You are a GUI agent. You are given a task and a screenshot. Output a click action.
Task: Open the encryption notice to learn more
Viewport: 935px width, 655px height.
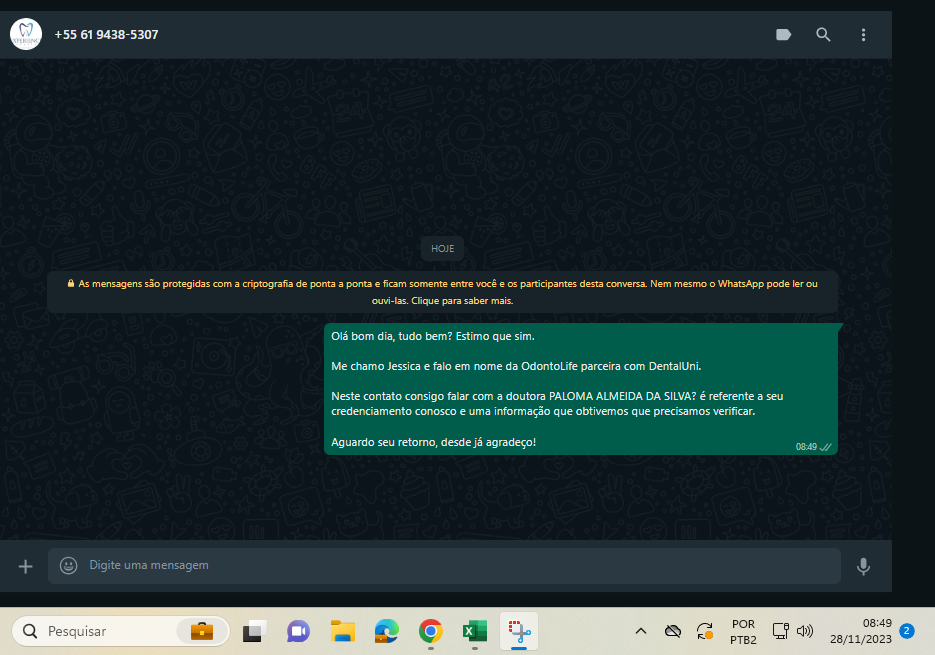[x=442, y=292]
